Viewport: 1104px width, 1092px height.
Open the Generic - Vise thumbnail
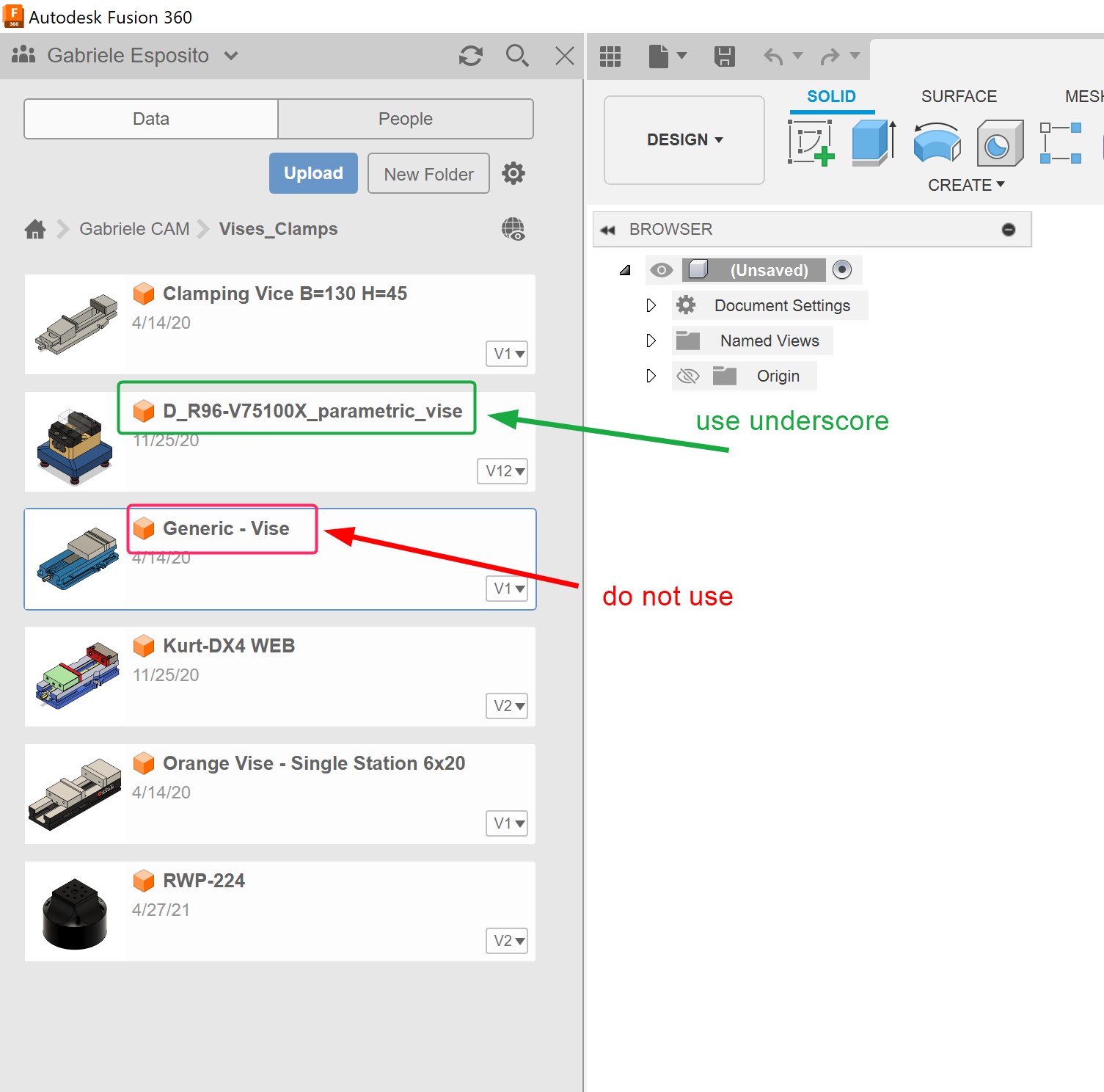click(76, 558)
